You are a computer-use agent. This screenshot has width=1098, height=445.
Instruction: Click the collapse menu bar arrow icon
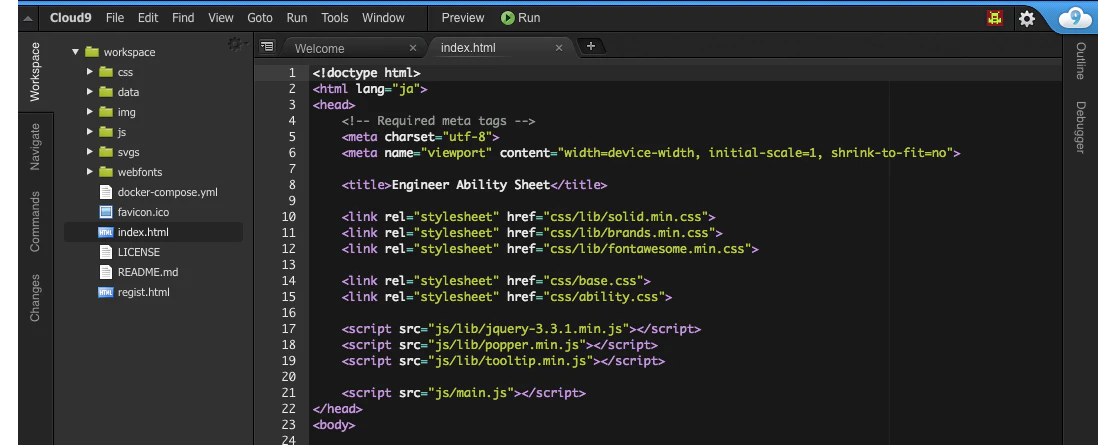[27, 18]
